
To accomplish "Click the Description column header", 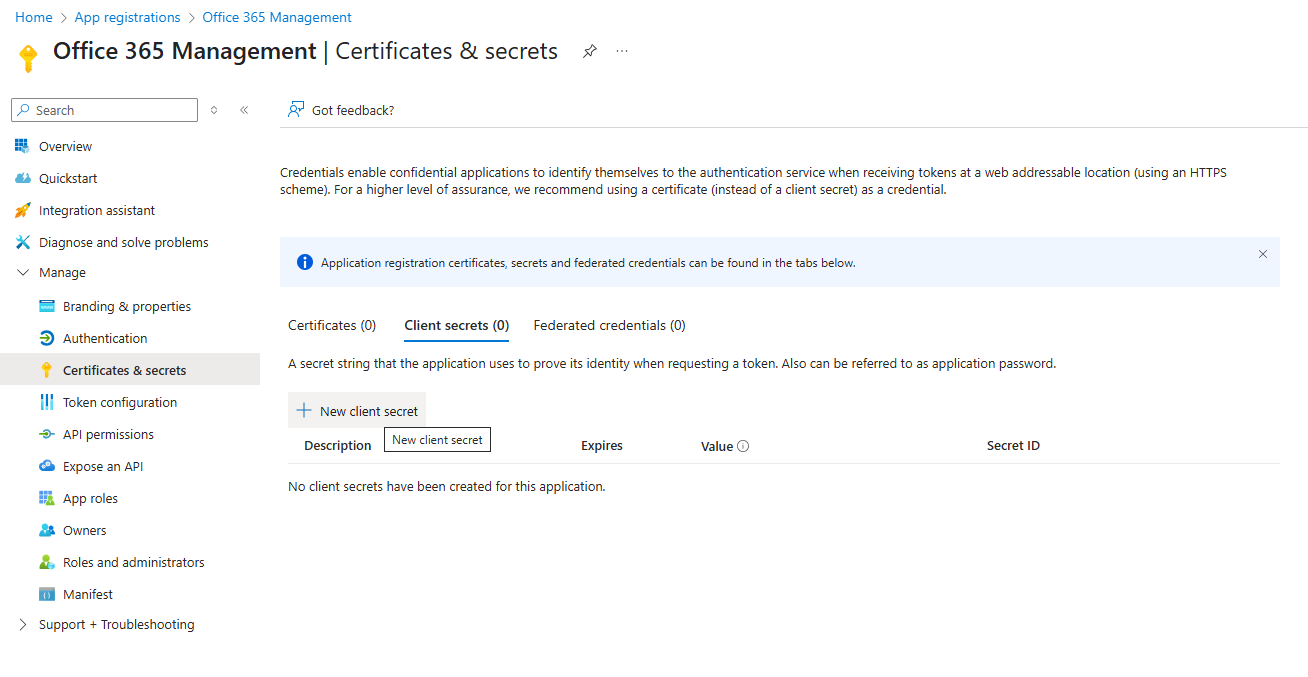I will pyautogui.click(x=337, y=446).
